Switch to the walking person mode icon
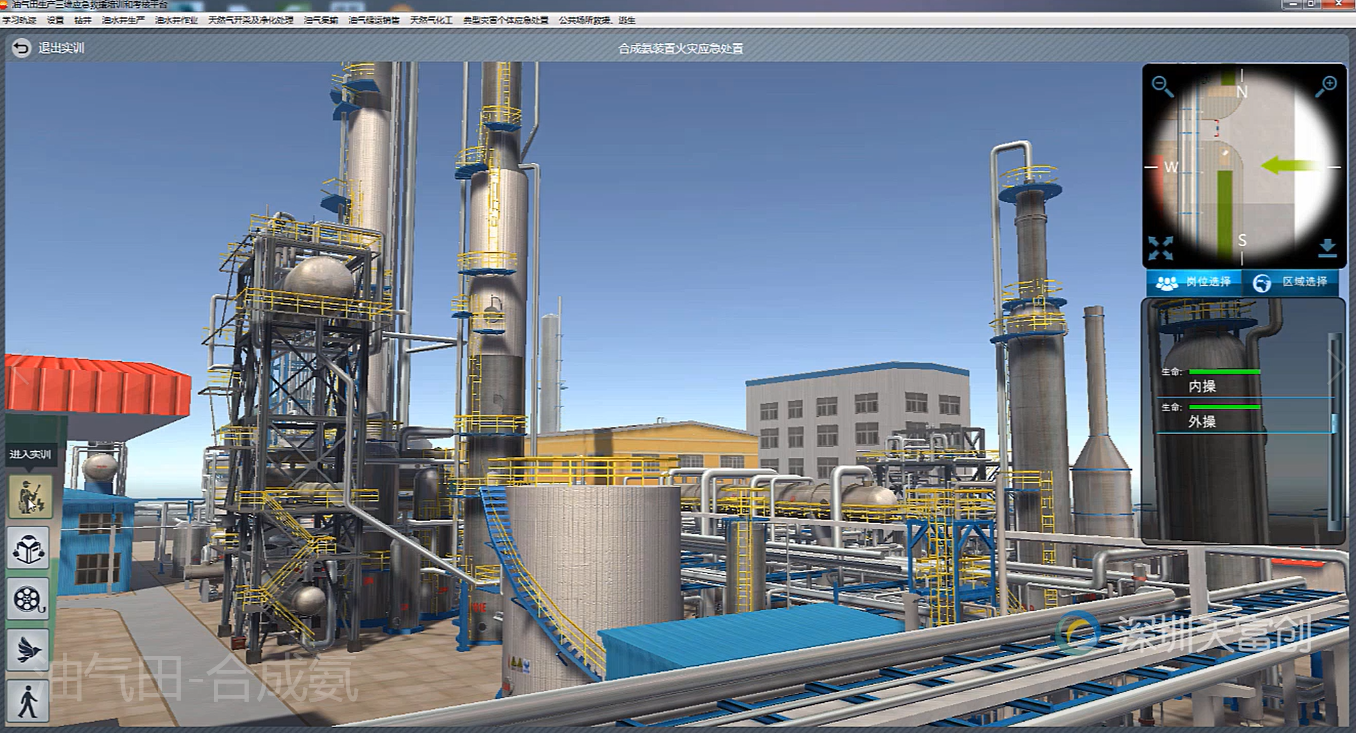The image size is (1356, 733). click(x=29, y=701)
